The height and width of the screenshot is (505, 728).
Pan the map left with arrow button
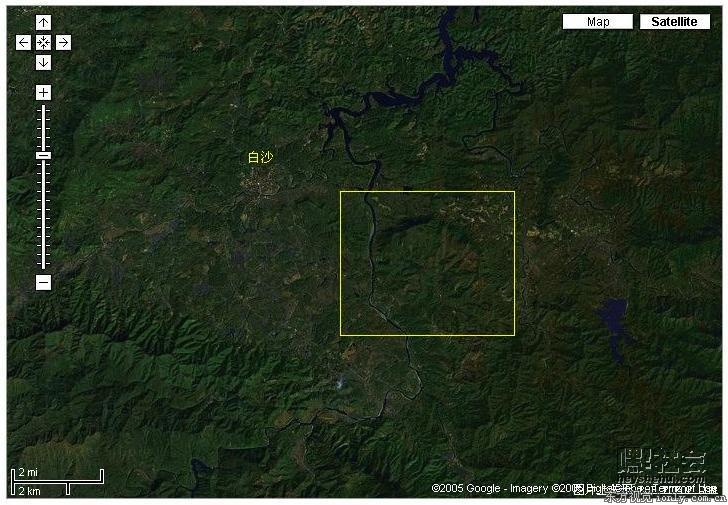23,43
